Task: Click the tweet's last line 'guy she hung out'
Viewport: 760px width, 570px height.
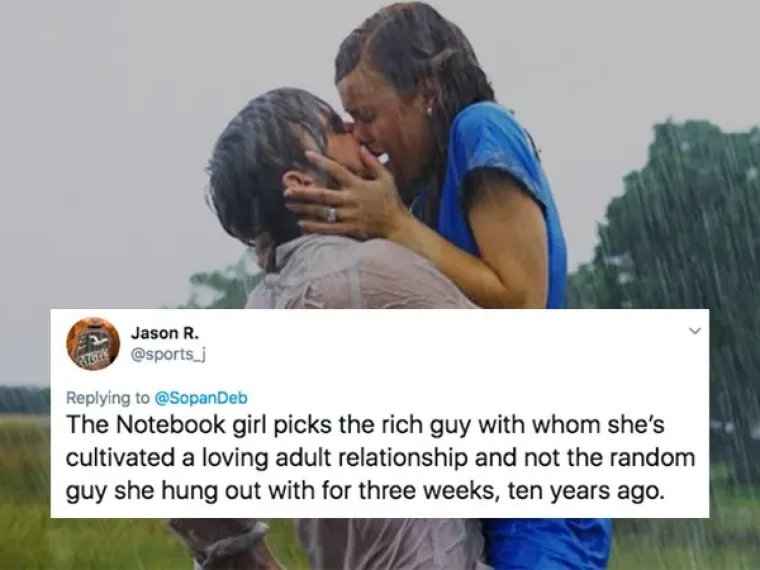Action: click(x=364, y=491)
